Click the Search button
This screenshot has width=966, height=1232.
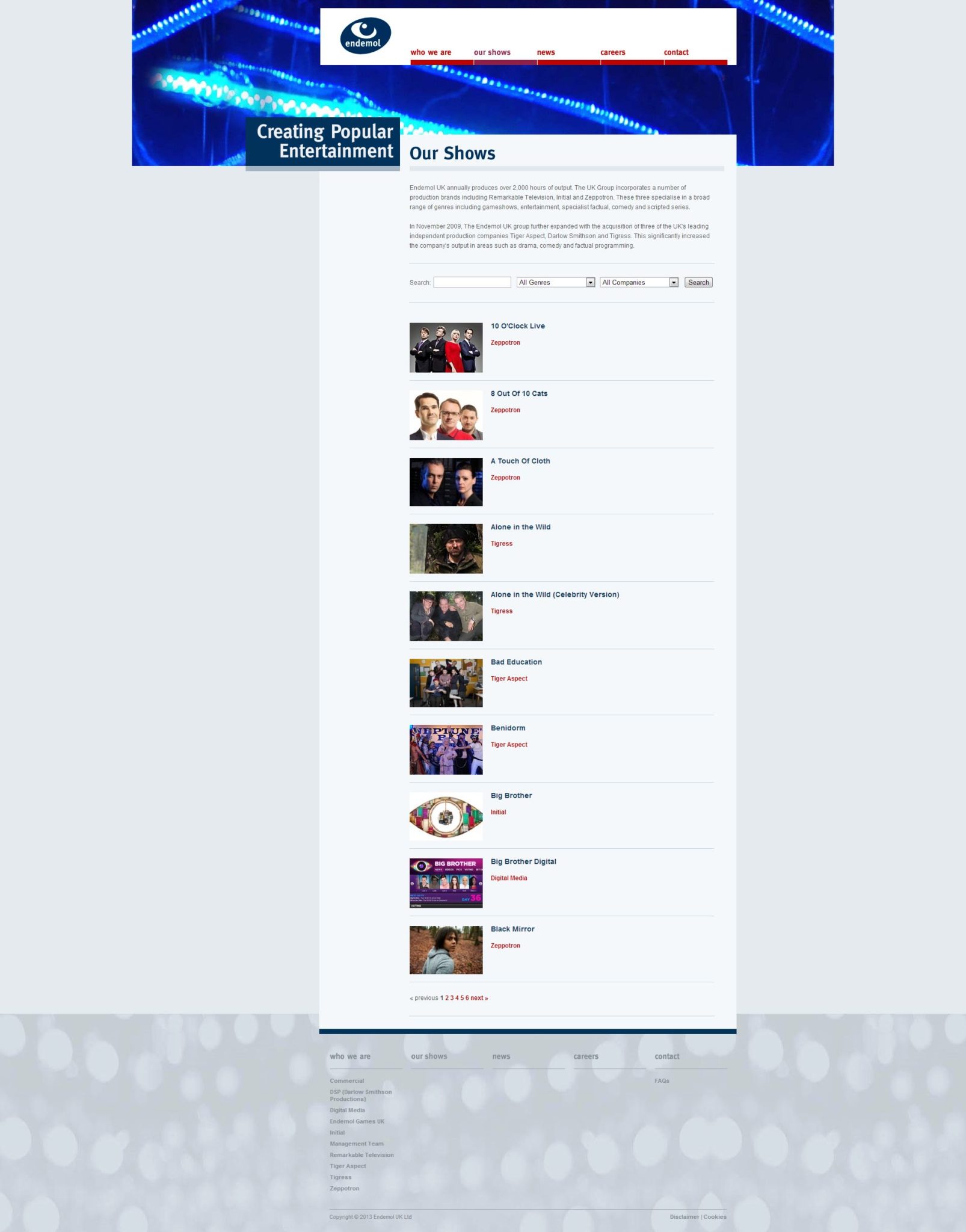pos(698,282)
